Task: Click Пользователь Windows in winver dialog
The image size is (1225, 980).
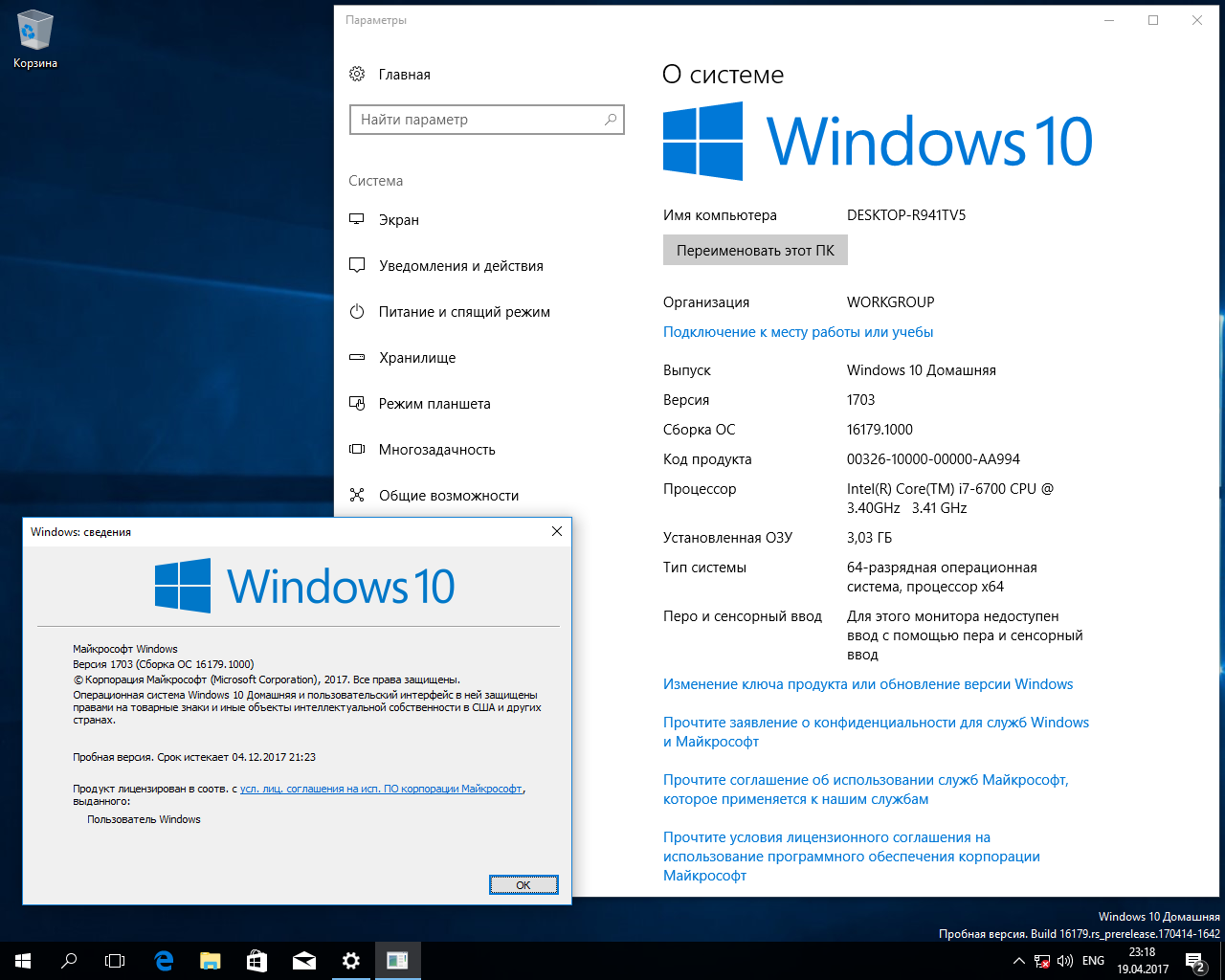Action: tap(144, 819)
